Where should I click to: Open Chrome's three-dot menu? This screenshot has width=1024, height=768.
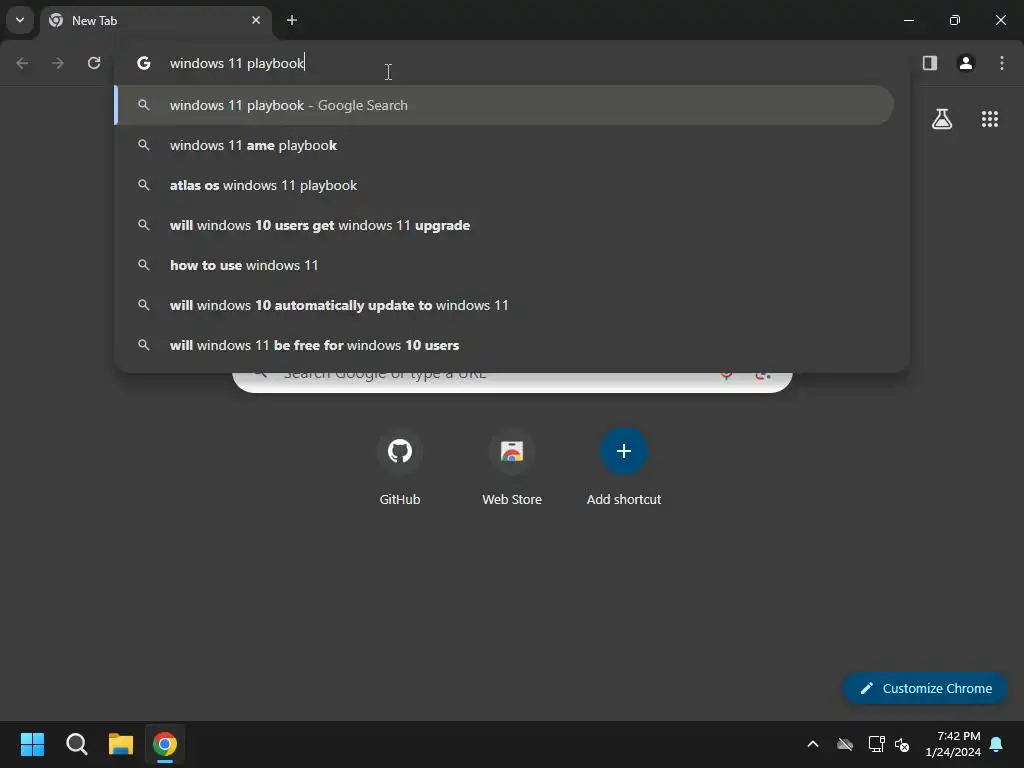(1002, 63)
